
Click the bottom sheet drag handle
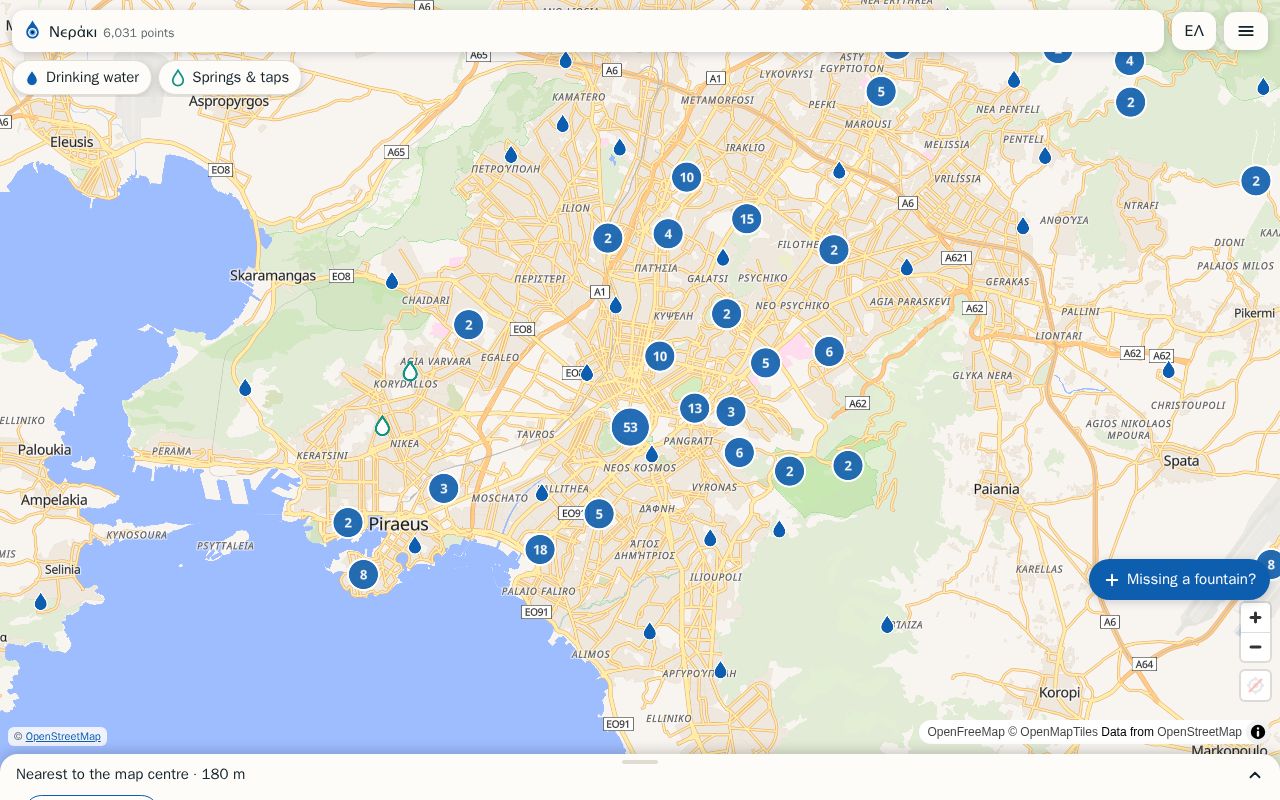pyautogui.click(x=640, y=762)
